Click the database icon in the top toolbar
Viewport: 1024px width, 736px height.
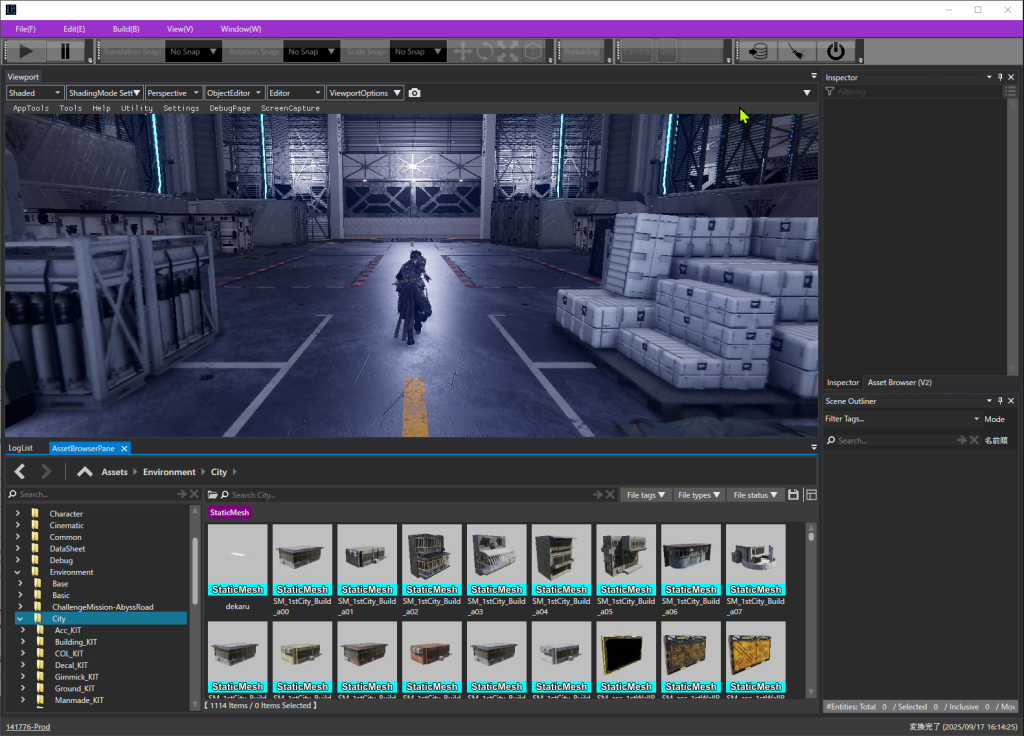(759, 51)
